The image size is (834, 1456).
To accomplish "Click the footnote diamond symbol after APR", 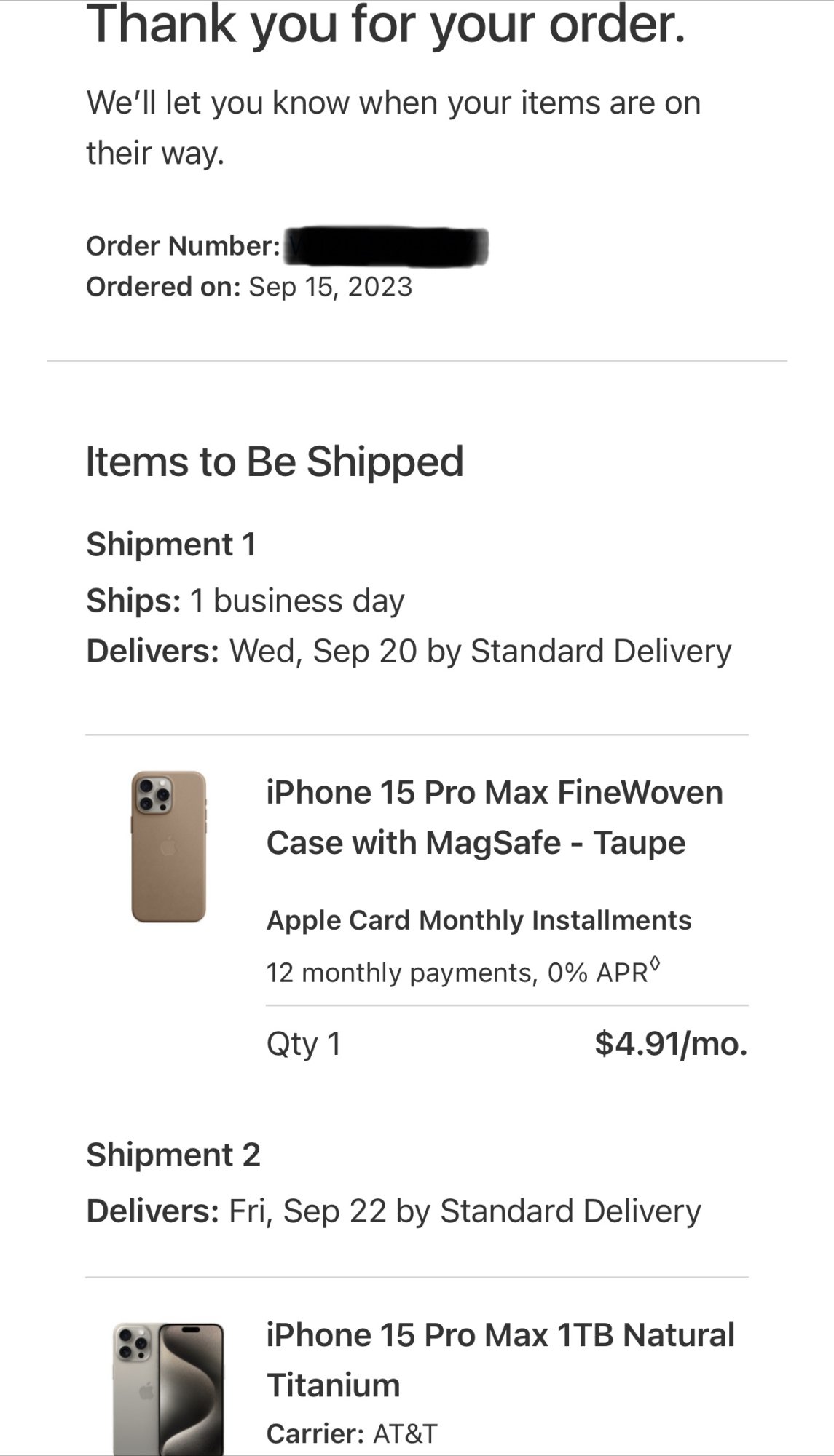I will tap(656, 965).
